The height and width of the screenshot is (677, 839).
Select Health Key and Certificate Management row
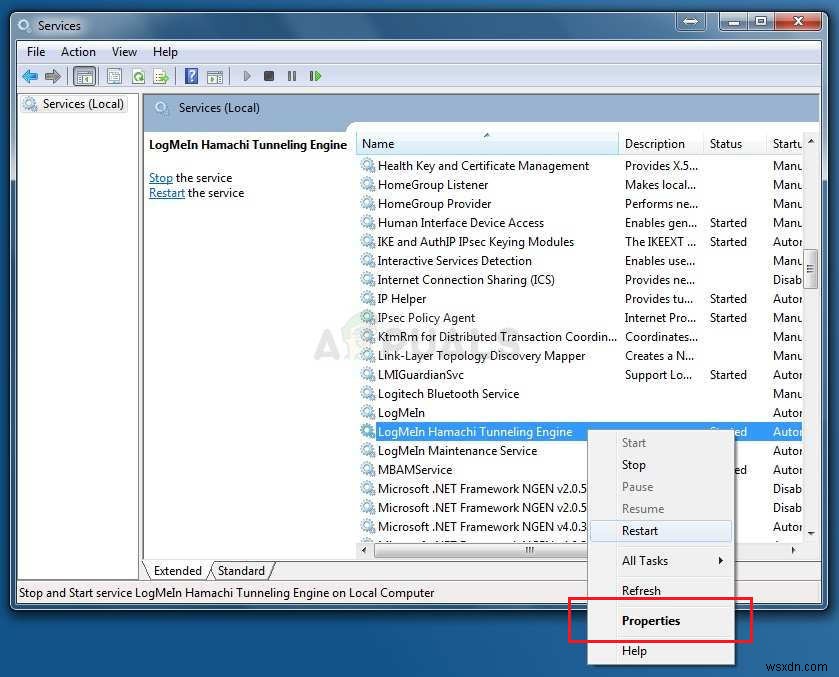pos(581,165)
